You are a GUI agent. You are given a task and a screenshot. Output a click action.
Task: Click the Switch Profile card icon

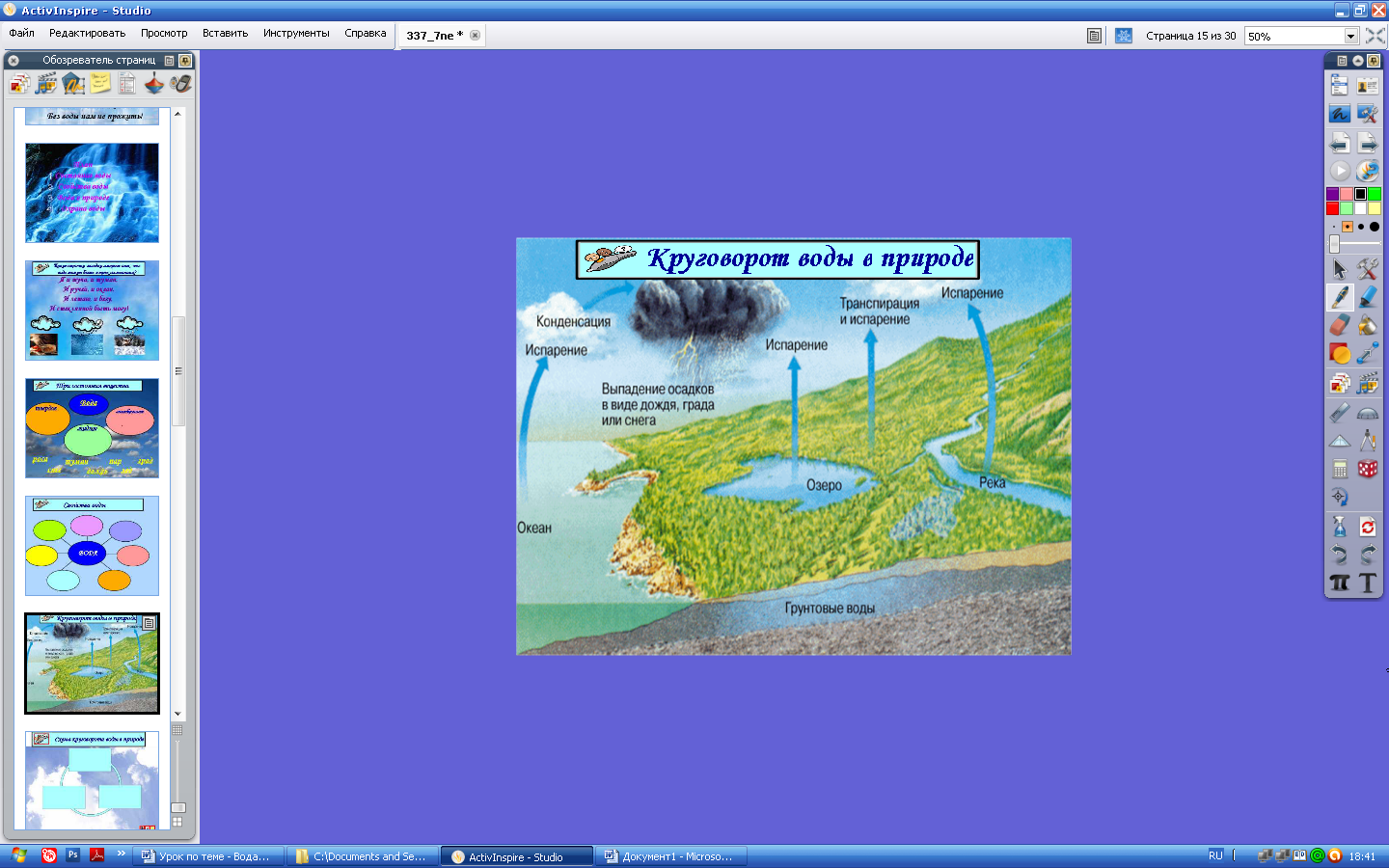1368,86
